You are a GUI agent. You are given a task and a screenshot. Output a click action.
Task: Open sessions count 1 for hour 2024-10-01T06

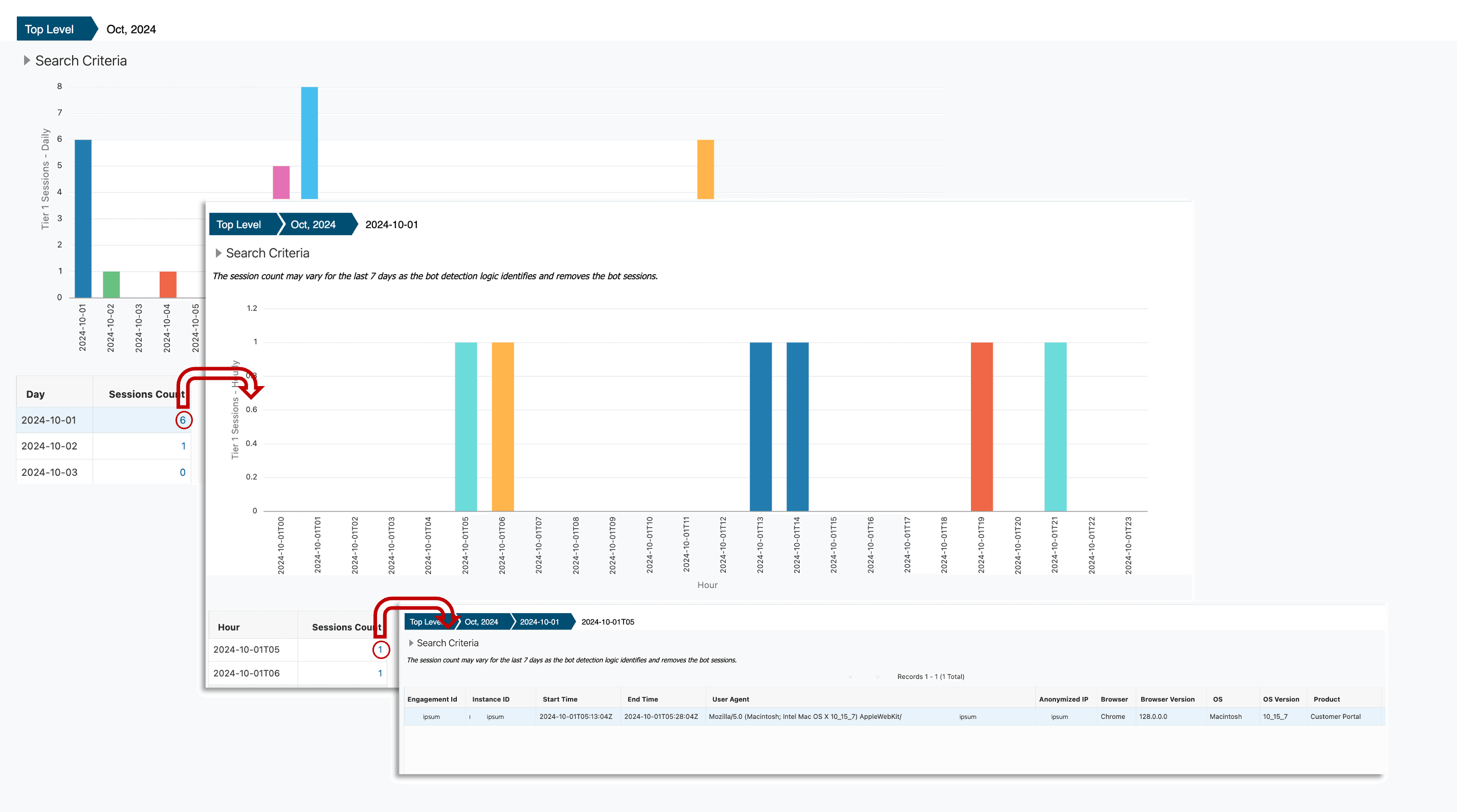[x=380, y=673]
